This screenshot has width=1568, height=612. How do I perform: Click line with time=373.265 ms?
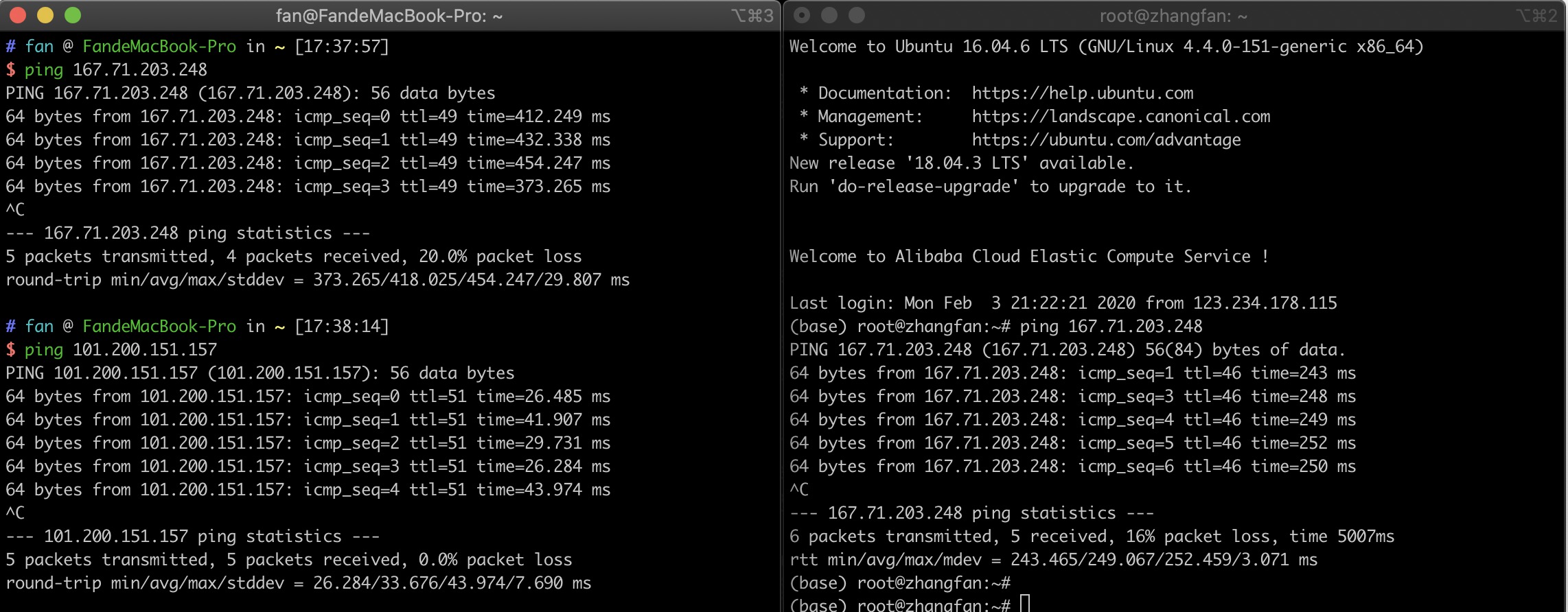(x=308, y=186)
